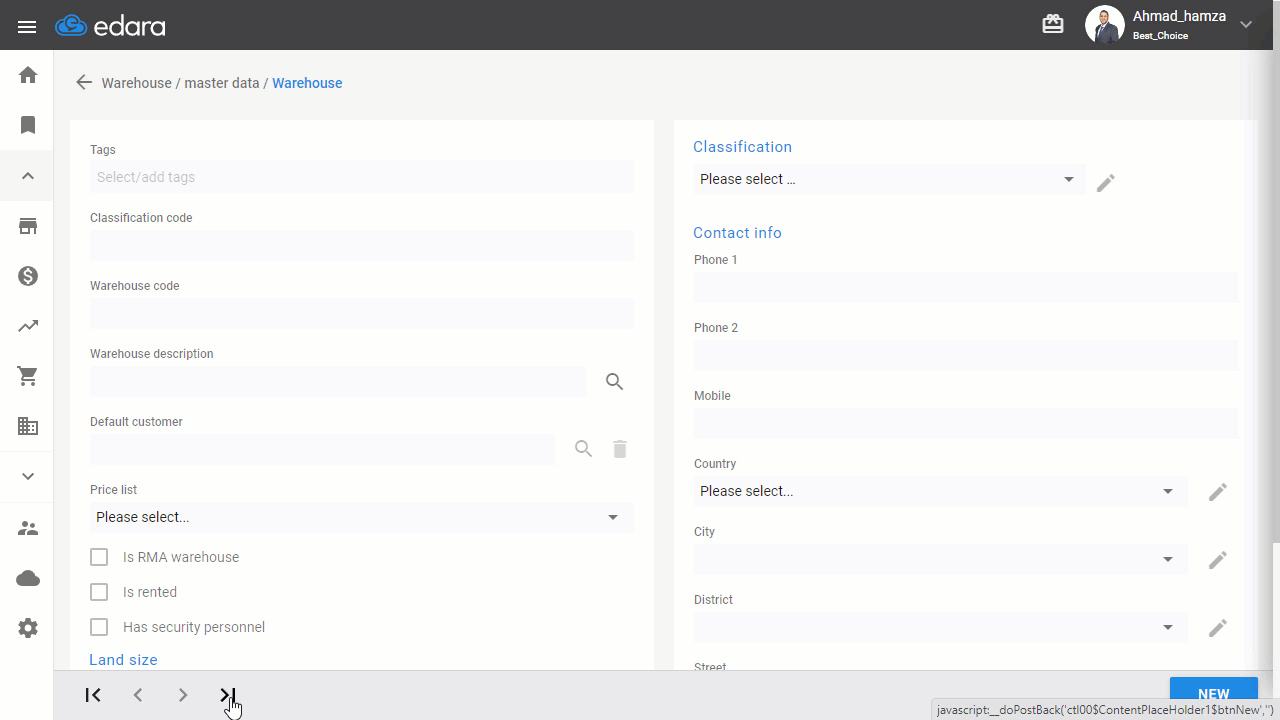This screenshot has width=1280, height=720.
Task: Click the back arrow beside breadcrumb
Action: (84, 83)
